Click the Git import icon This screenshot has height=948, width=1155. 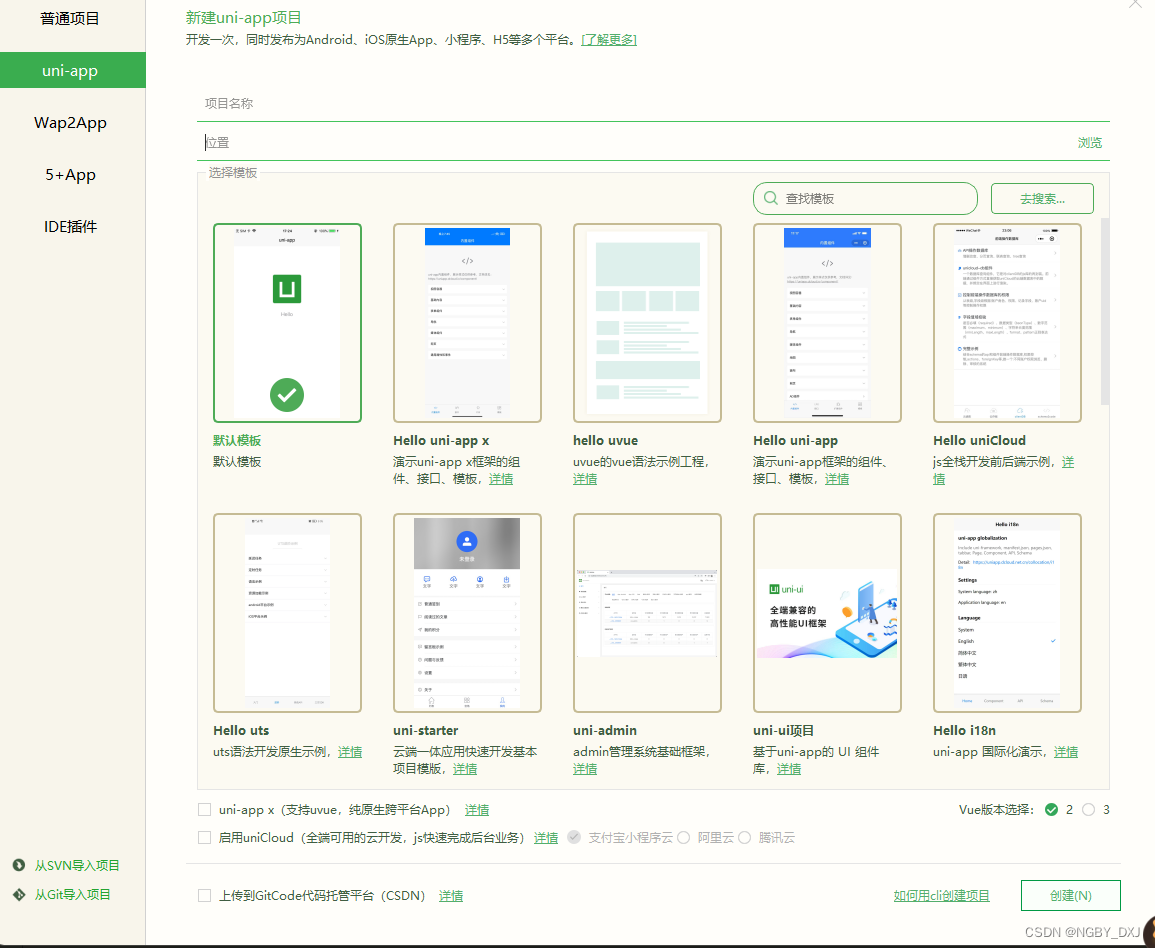coord(19,894)
